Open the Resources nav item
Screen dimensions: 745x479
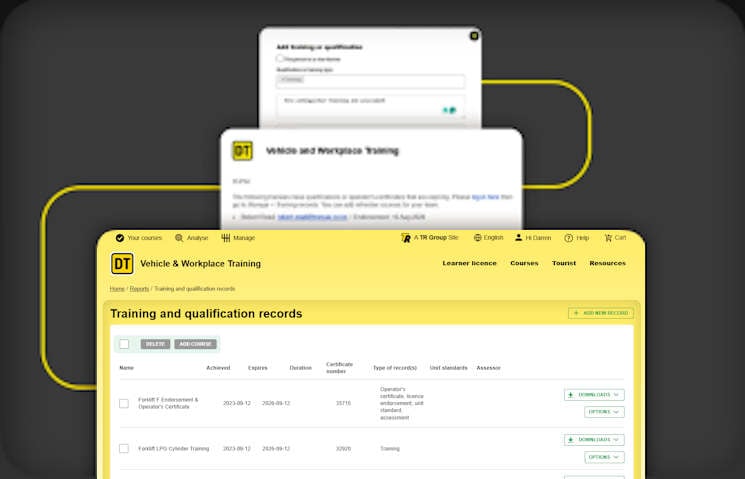(x=607, y=263)
